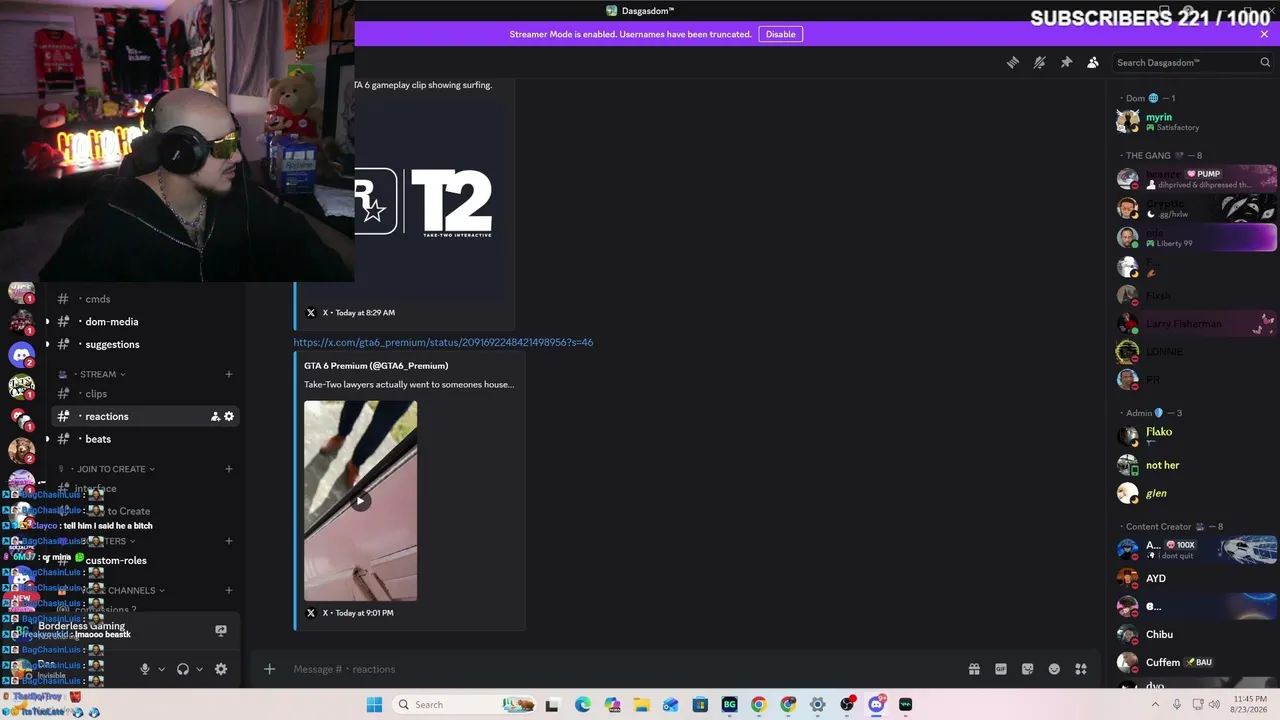Open the Task View taskbar button
This screenshot has width=1280, height=720.
point(552,705)
